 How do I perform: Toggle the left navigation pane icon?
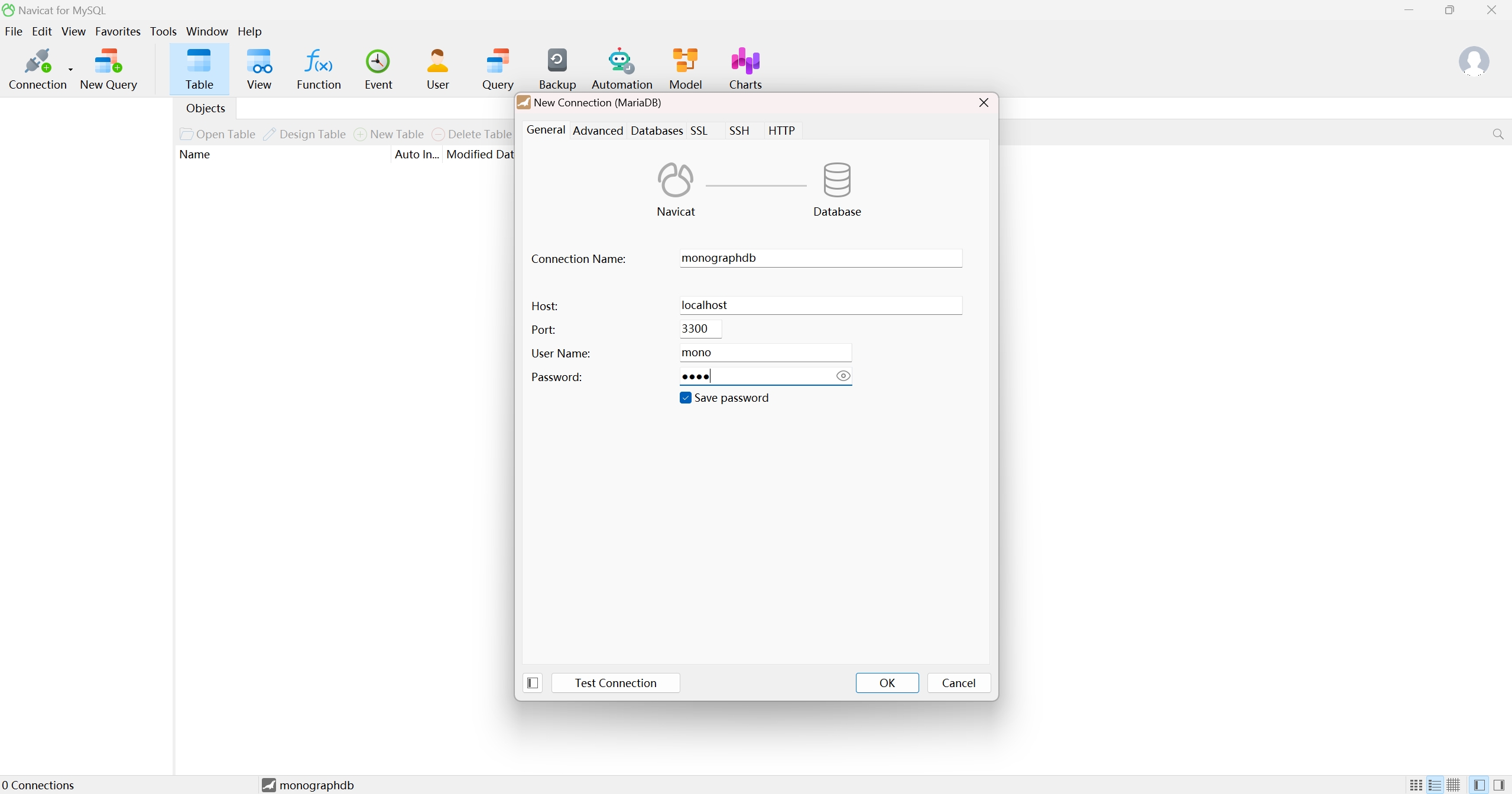pyautogui.click(x=1479, y=785)
